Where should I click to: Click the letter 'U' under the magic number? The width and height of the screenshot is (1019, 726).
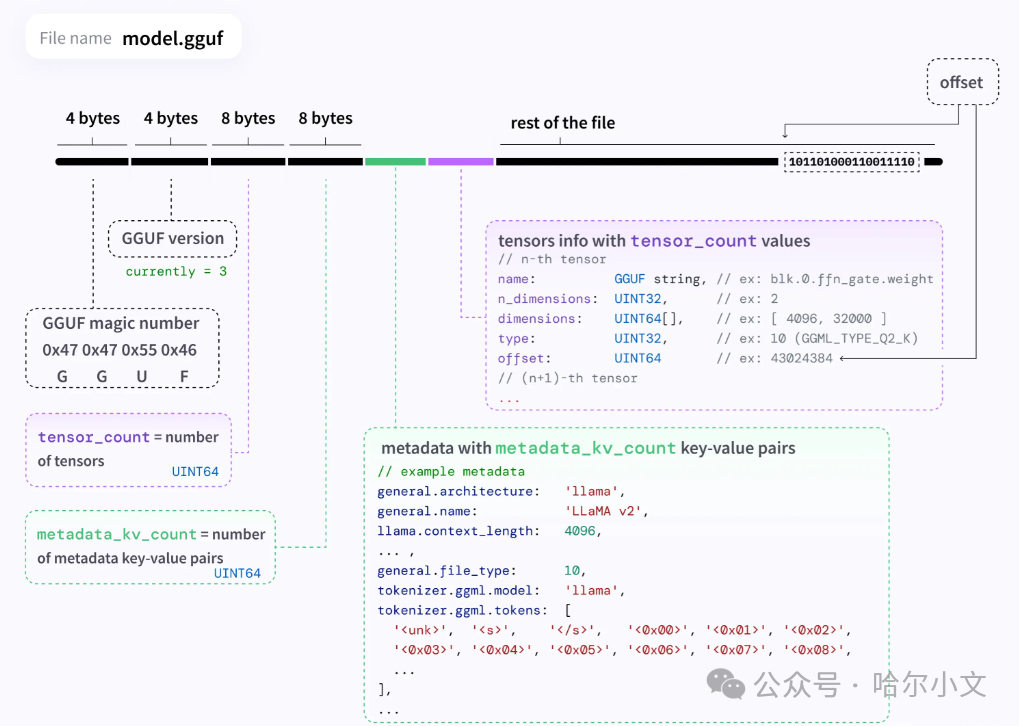[x=142, y=376]
